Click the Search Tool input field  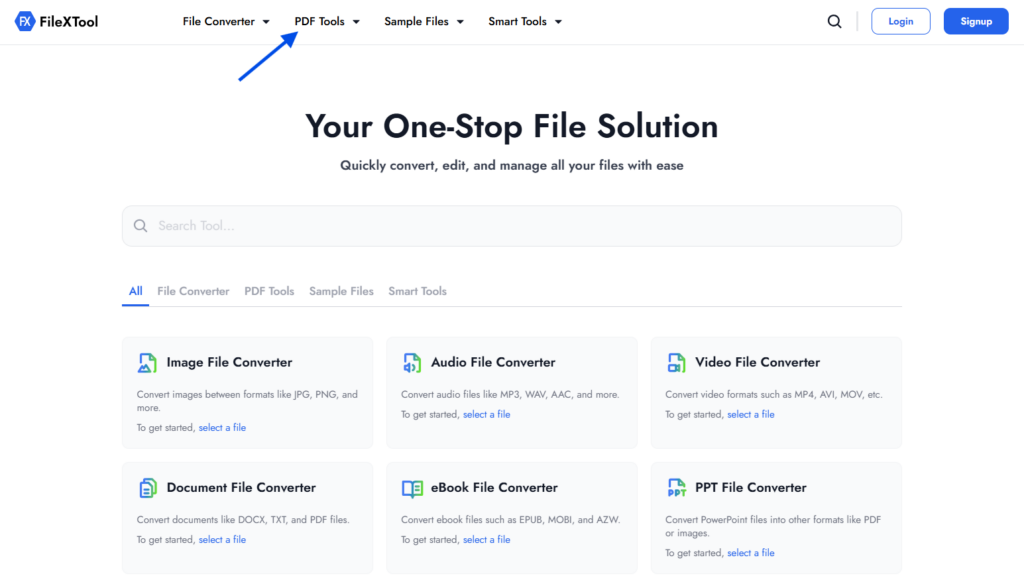click(x=511, y=225)
